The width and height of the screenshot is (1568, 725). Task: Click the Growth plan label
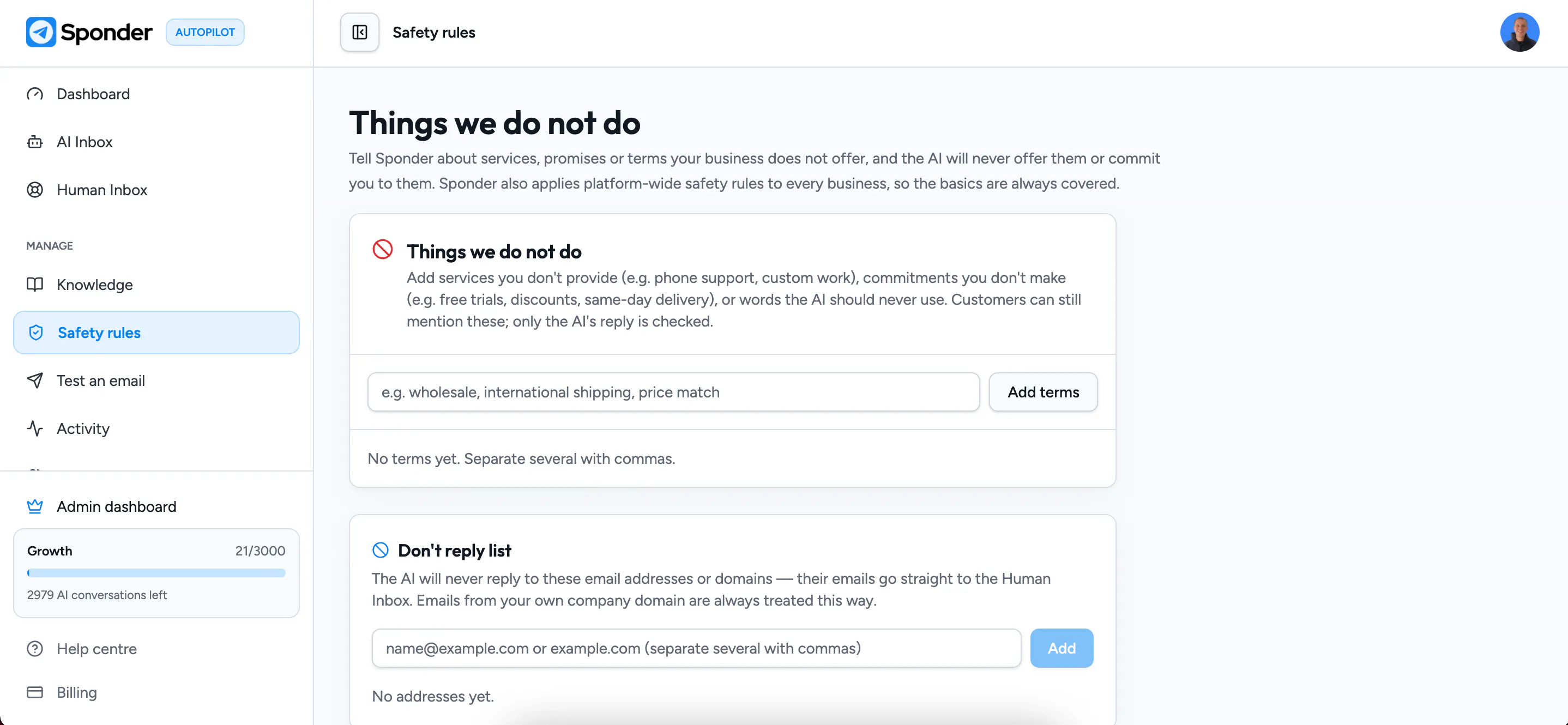point(50,551)
